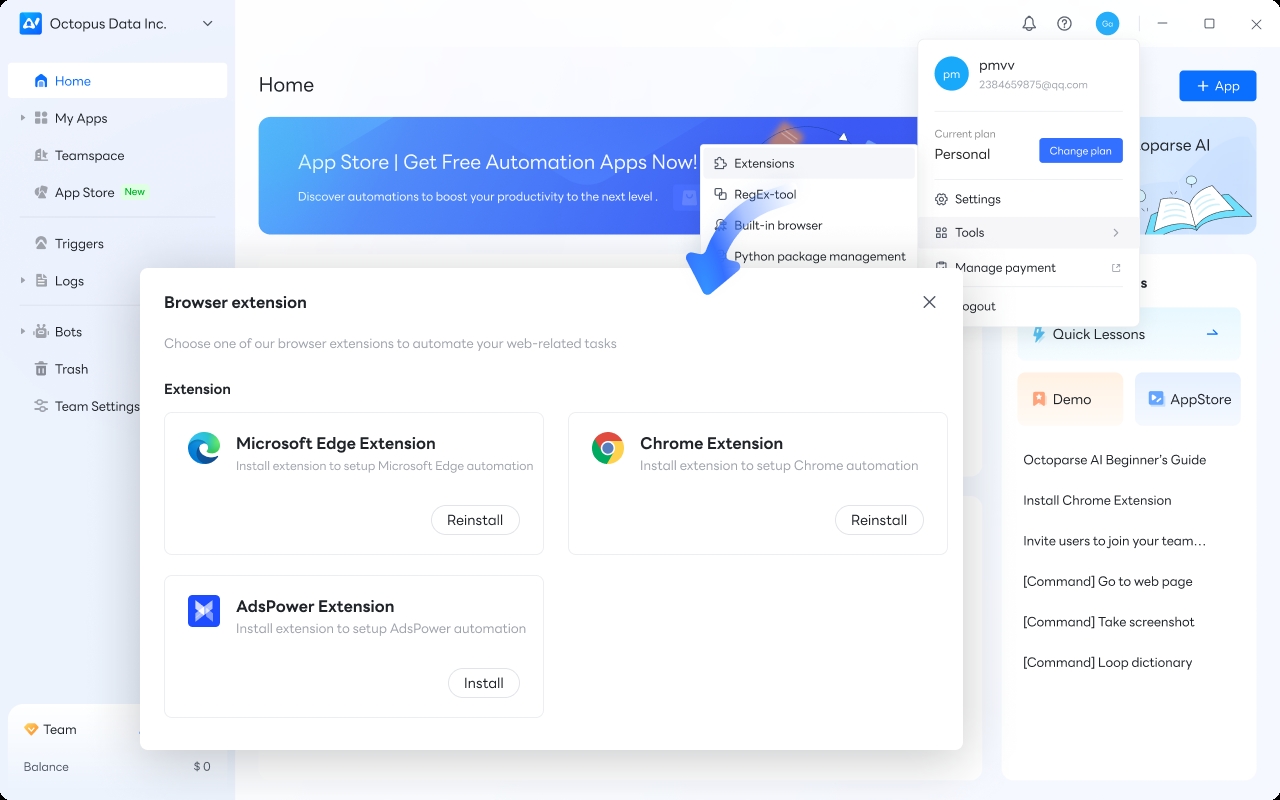Reinstall the Microsoft Edge Extension
The height and width of the screenshot is (800, 1280).
[x=475, y=520]
